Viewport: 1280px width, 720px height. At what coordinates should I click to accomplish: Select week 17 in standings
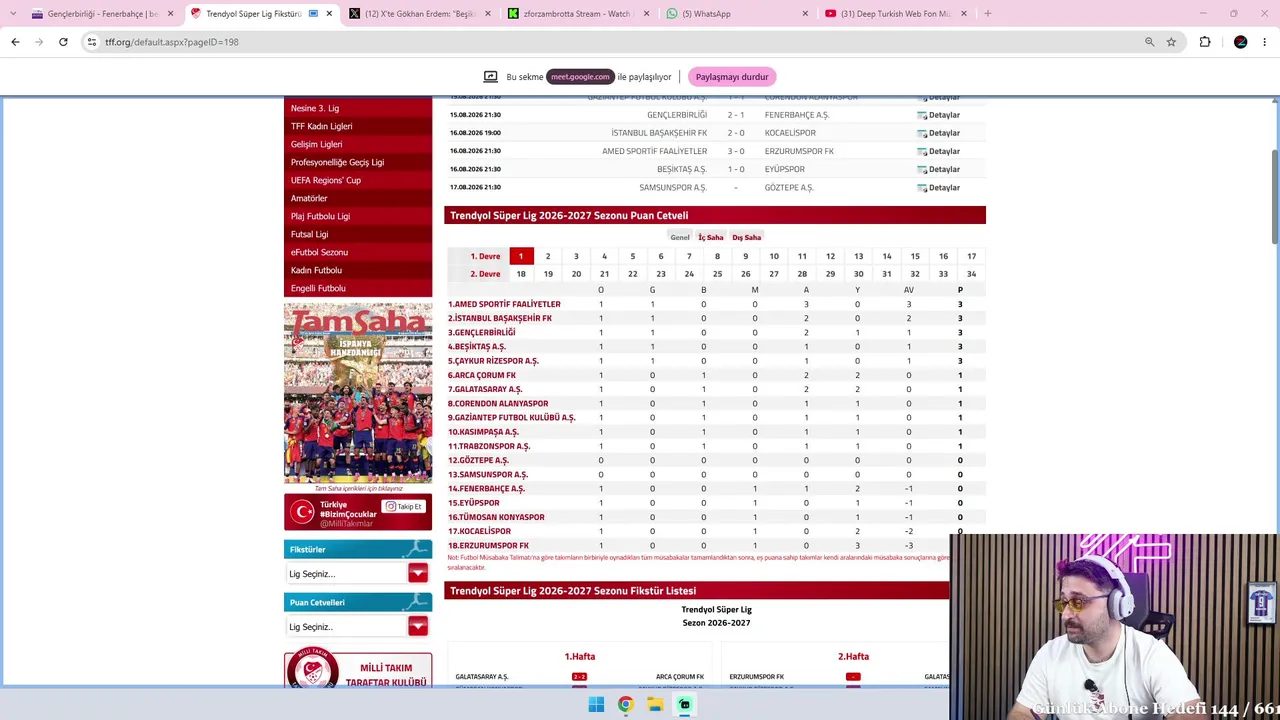[x=971, y=256]
